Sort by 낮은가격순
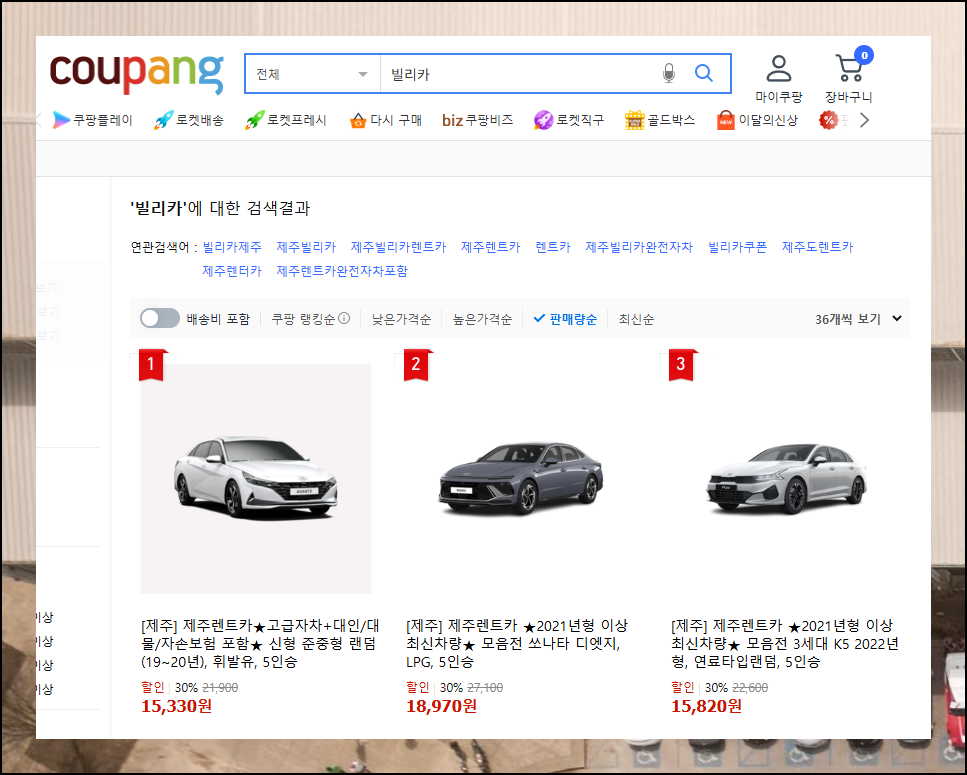 (401, 319)
